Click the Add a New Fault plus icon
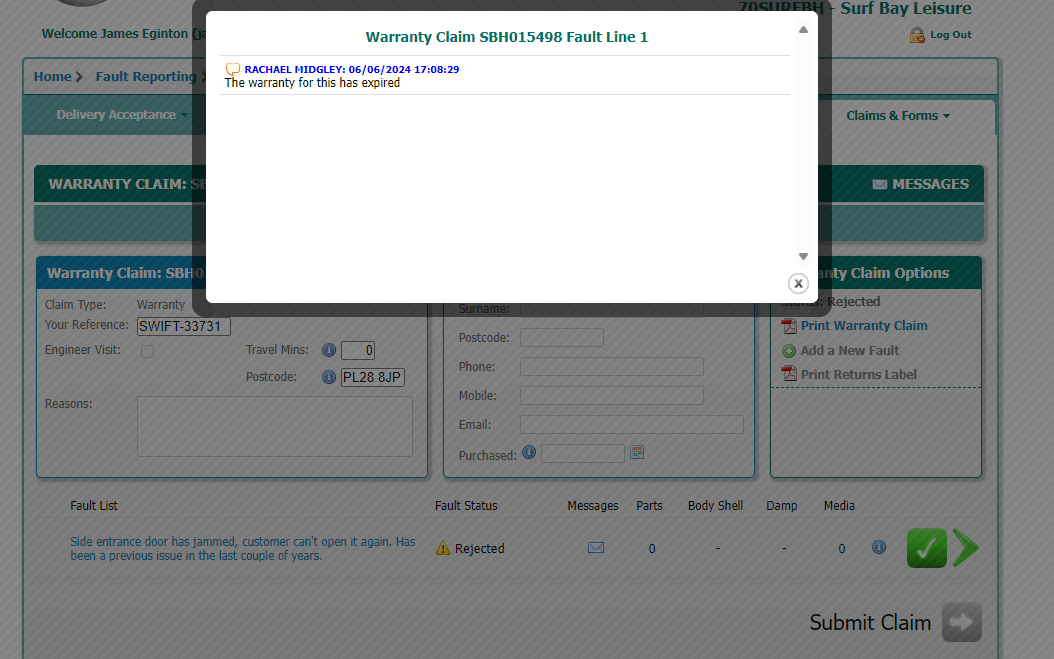The height and width of the screenshot is (659, 1054). click(789, 351)
